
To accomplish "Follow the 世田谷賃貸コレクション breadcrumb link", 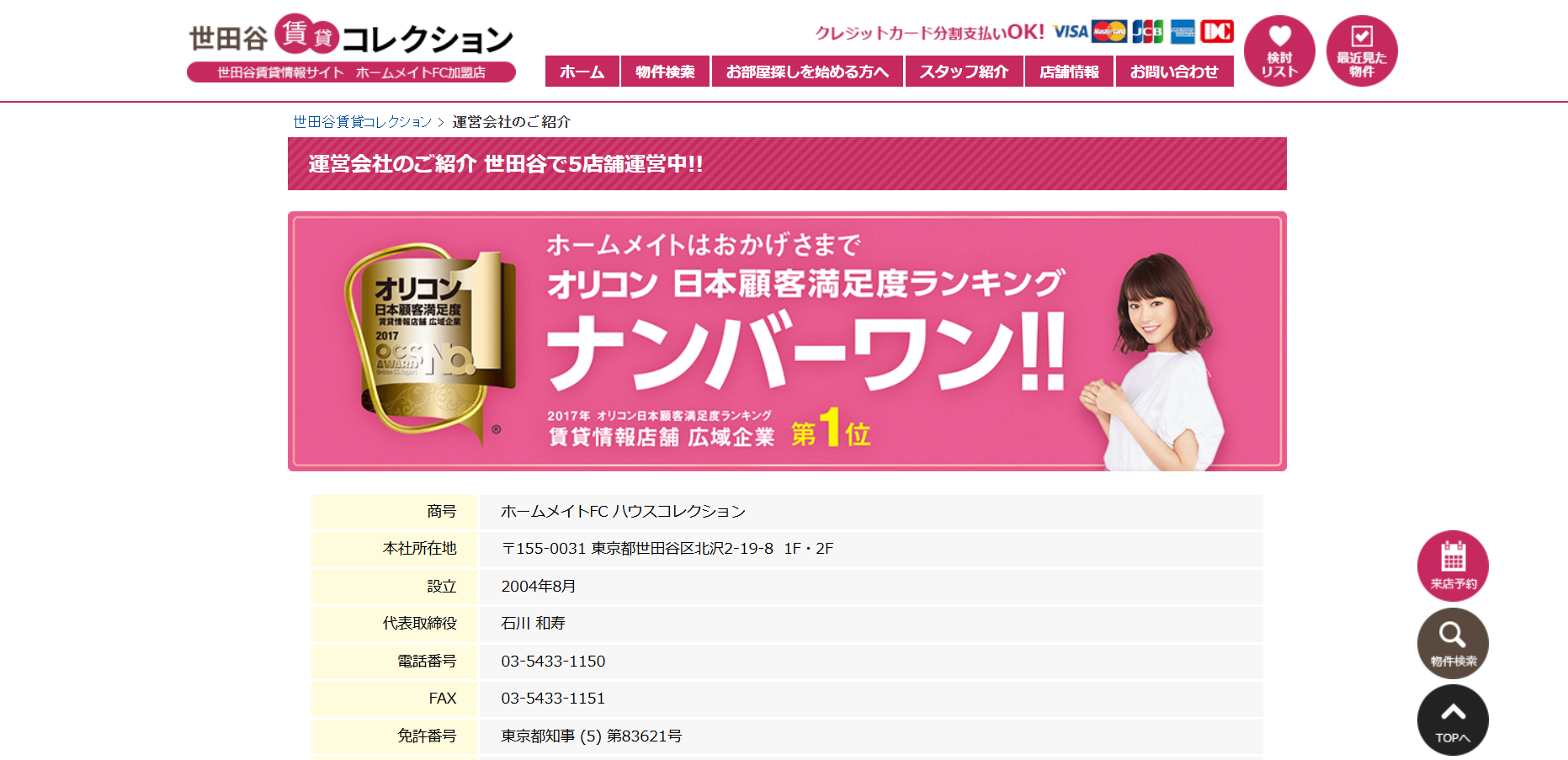I will (362, 122).
